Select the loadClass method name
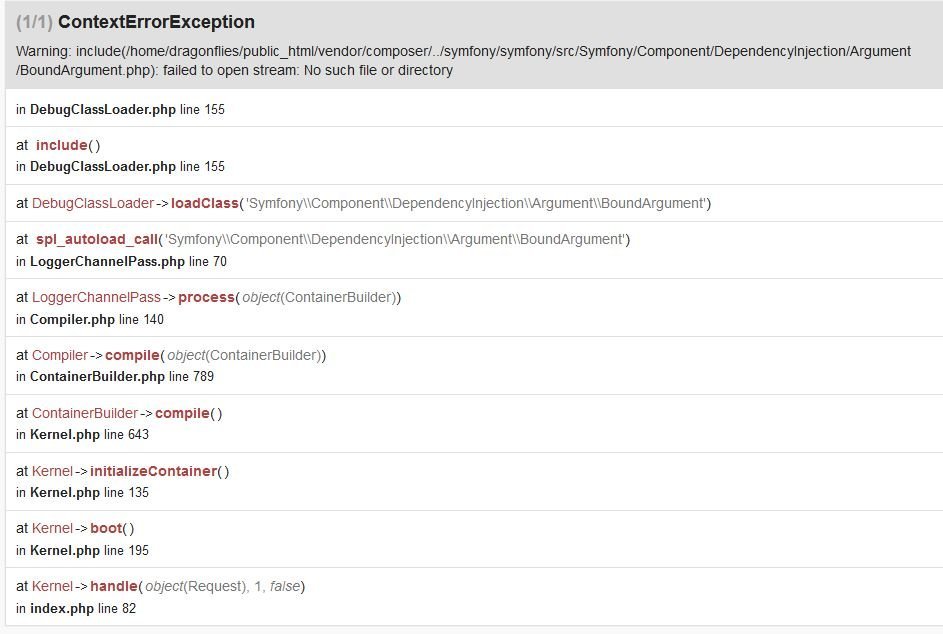943x634 pixels. point(205,203)
